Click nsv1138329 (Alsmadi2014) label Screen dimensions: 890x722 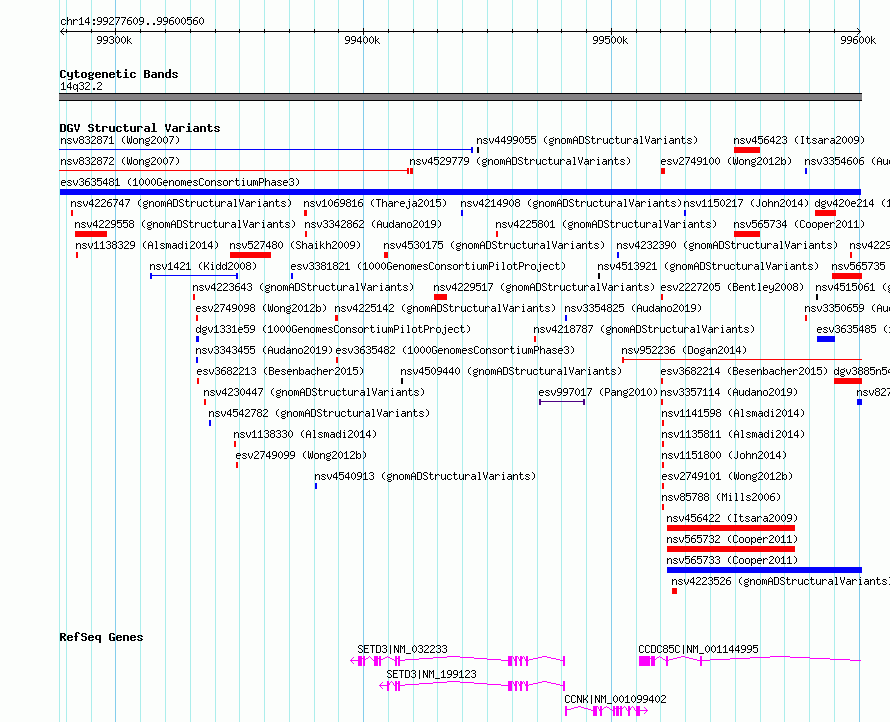click(x=147, y=245)
